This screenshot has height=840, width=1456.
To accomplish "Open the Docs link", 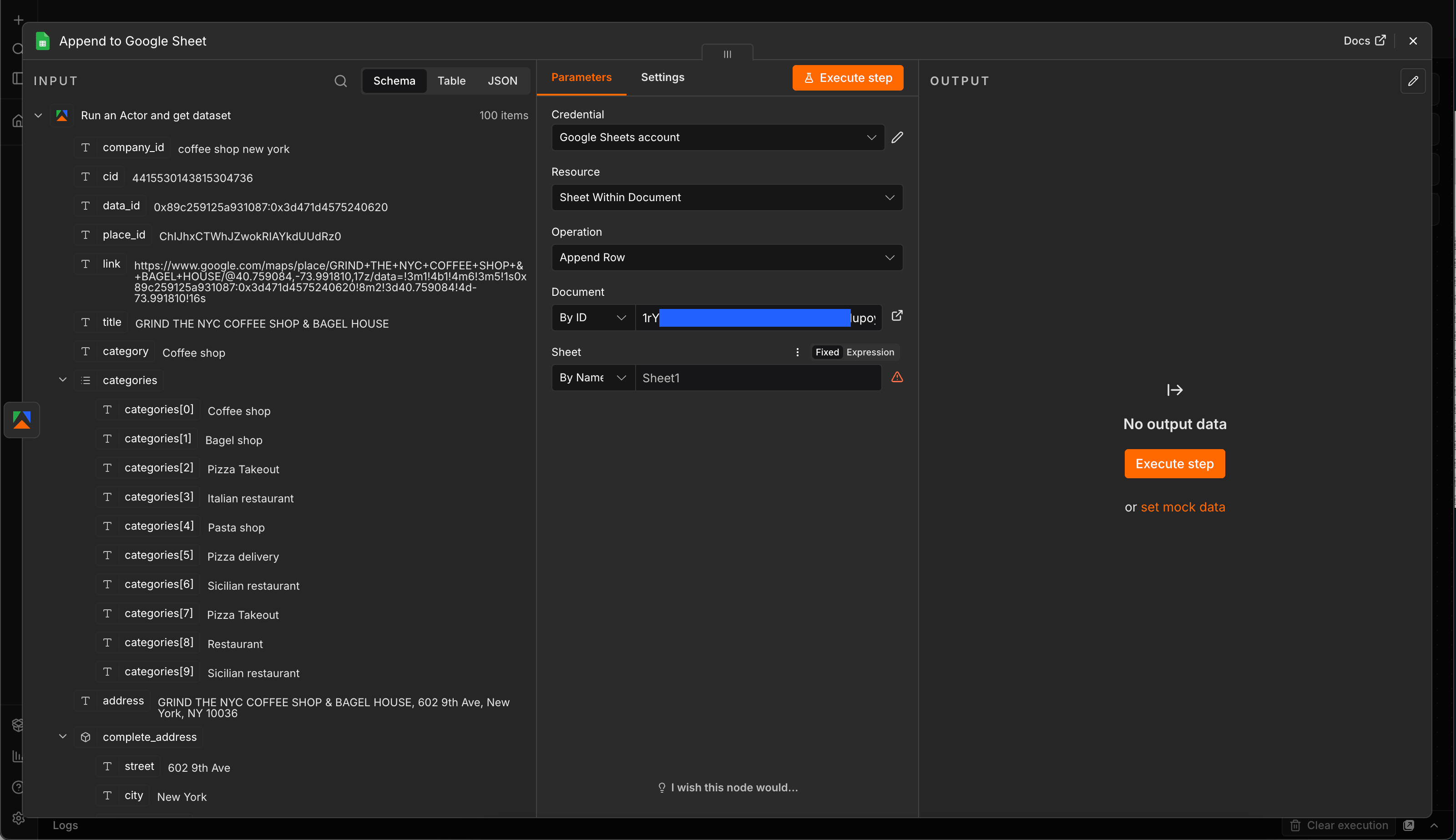I will click(x=1364, y=41).
